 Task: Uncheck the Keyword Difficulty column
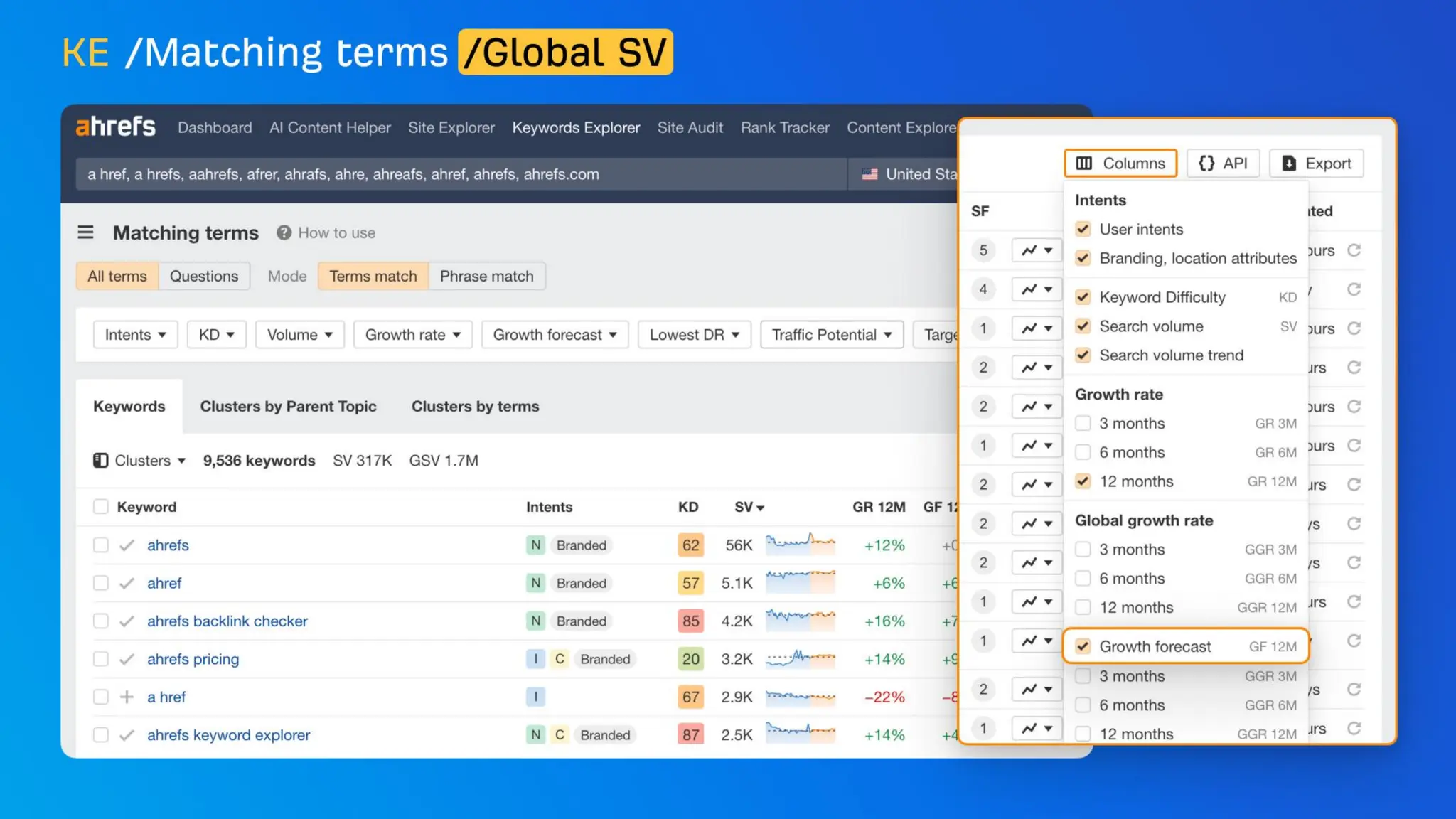pyautogui.click(x=1083, y=297)
